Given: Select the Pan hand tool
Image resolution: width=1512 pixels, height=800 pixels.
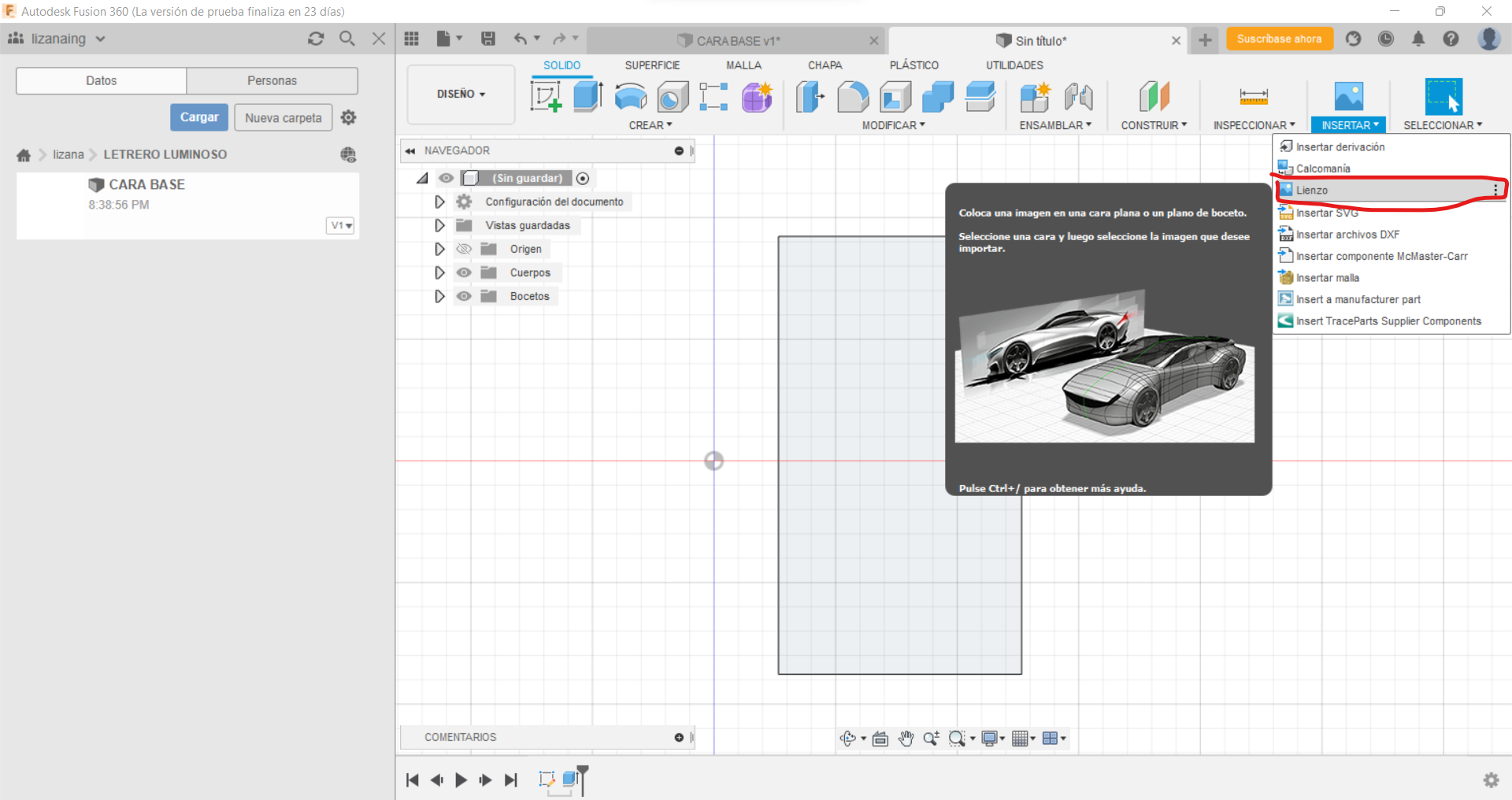Looking at the screenshot, I should (906, 738).
